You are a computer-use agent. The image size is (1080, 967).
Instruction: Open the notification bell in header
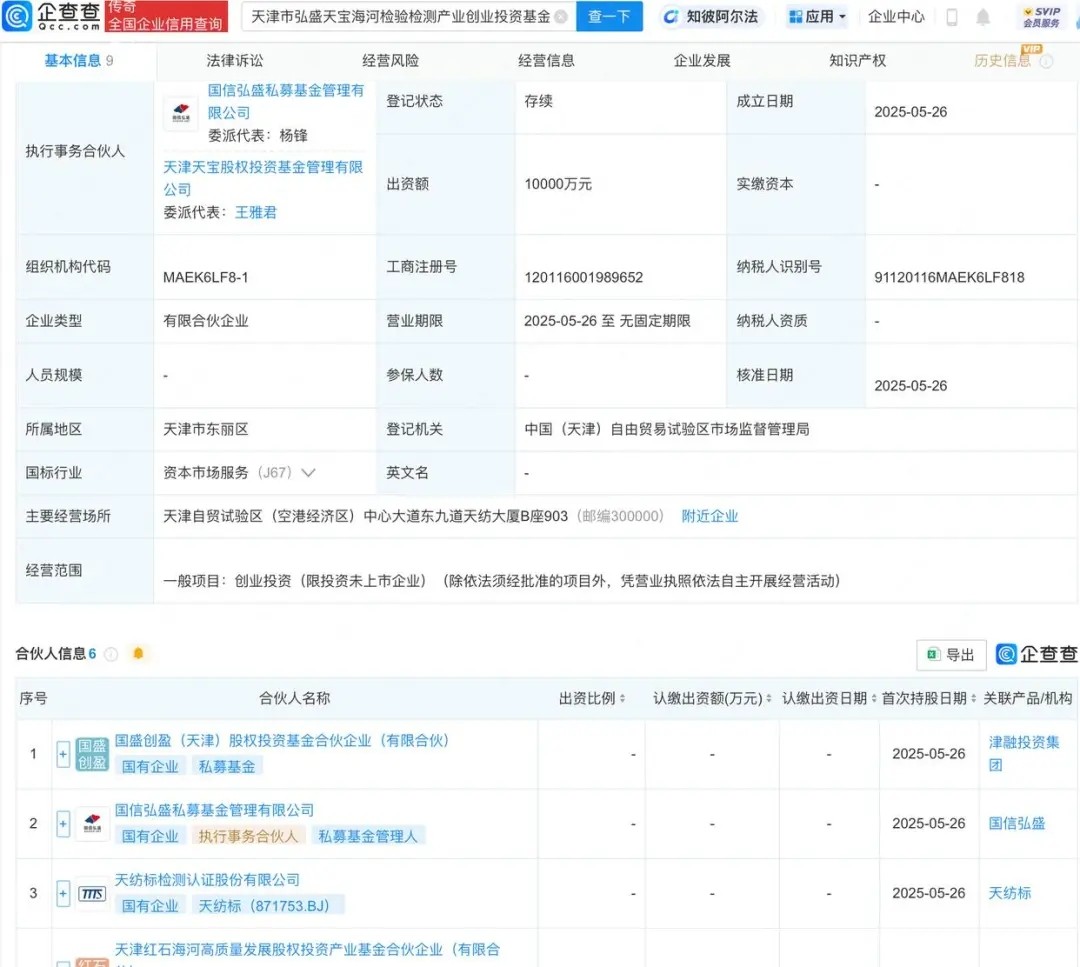click(x=983, y=17)
